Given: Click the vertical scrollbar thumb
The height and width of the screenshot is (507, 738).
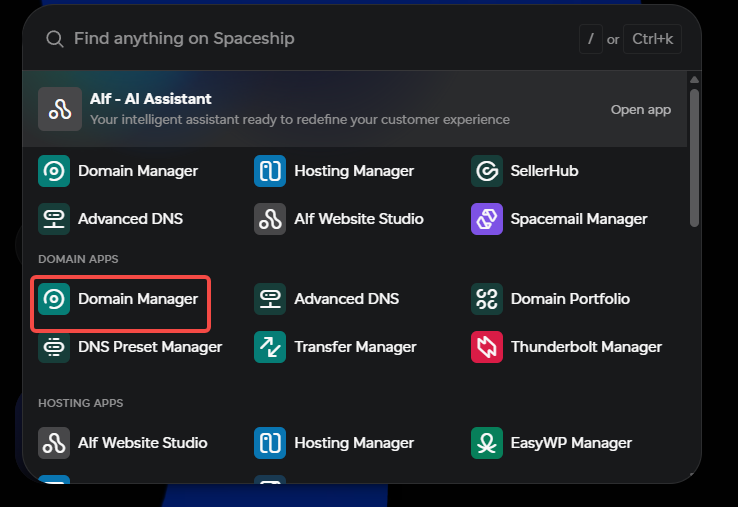Looking at the screenshot, I should tap(694, 158).
